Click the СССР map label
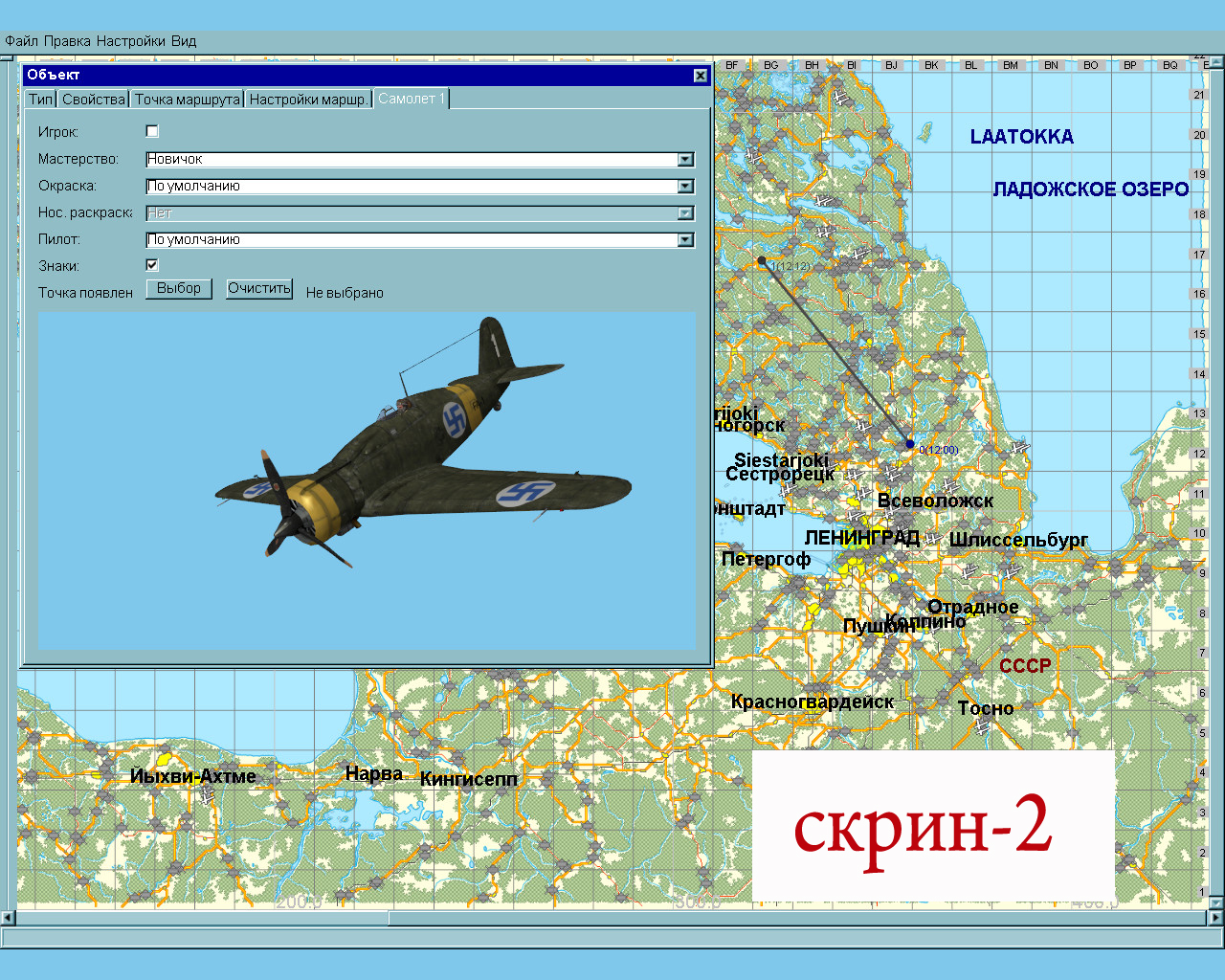Screen dimensions: 1225x980 (x=1025, y=666)
